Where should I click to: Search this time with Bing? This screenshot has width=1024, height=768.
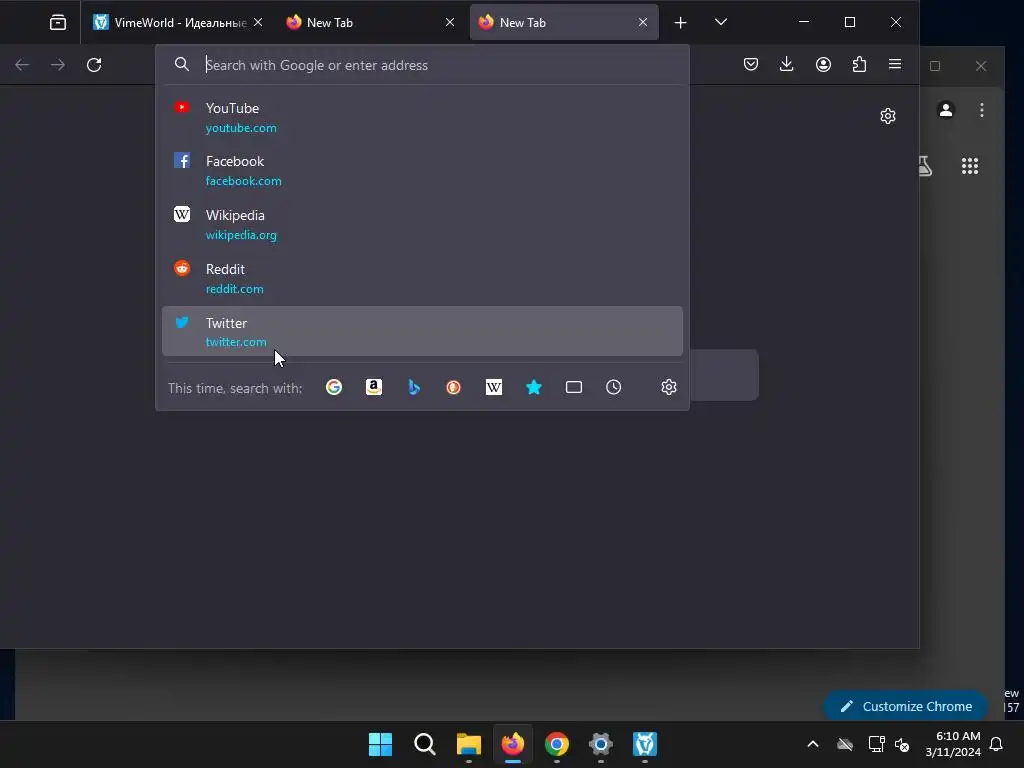coord(414,387)
